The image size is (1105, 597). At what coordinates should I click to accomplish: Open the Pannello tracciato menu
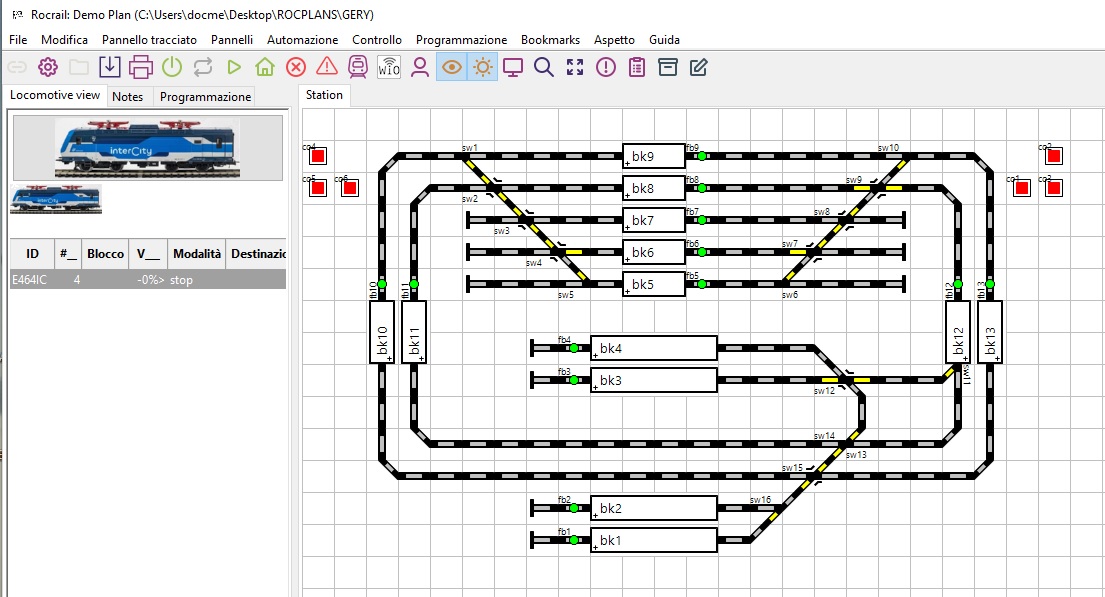click(149, 40)
